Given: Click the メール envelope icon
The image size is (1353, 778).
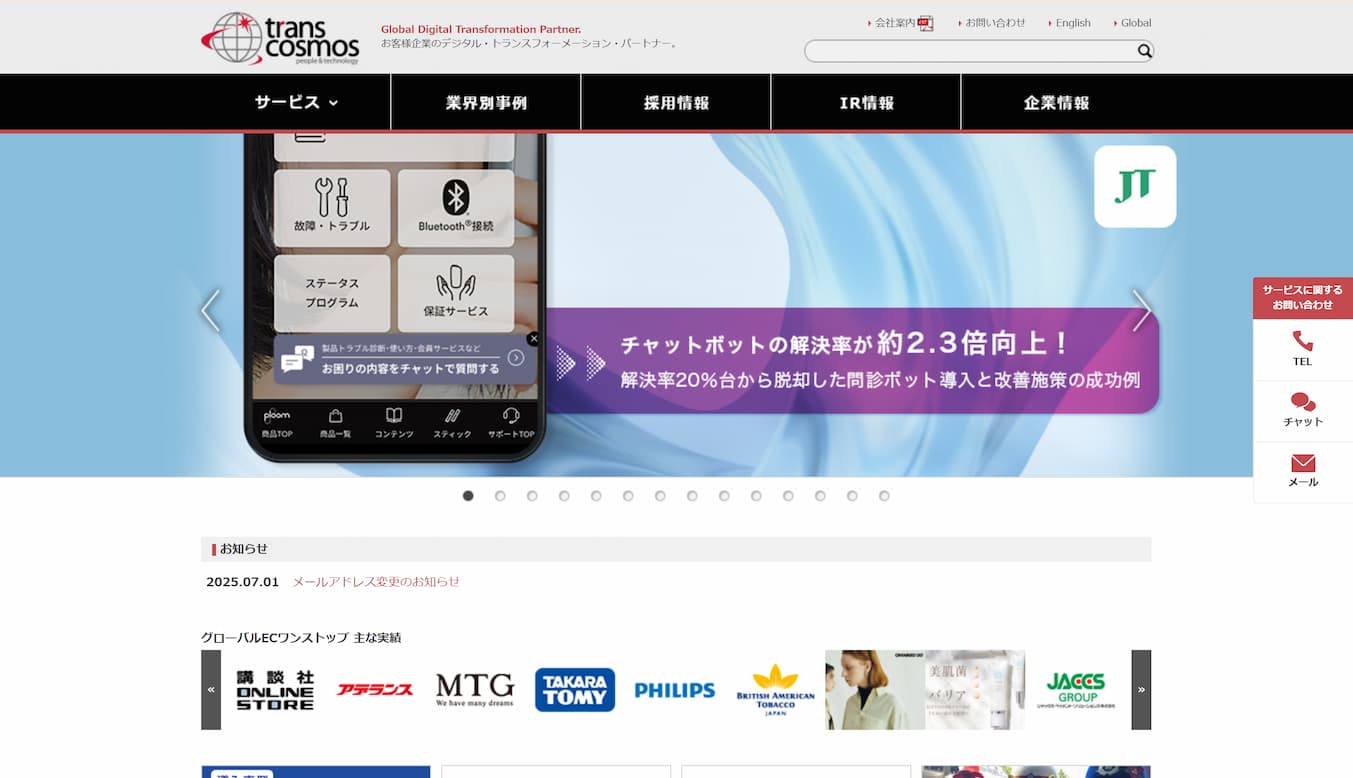Looking at the screenshot, I should [1302, 463].
